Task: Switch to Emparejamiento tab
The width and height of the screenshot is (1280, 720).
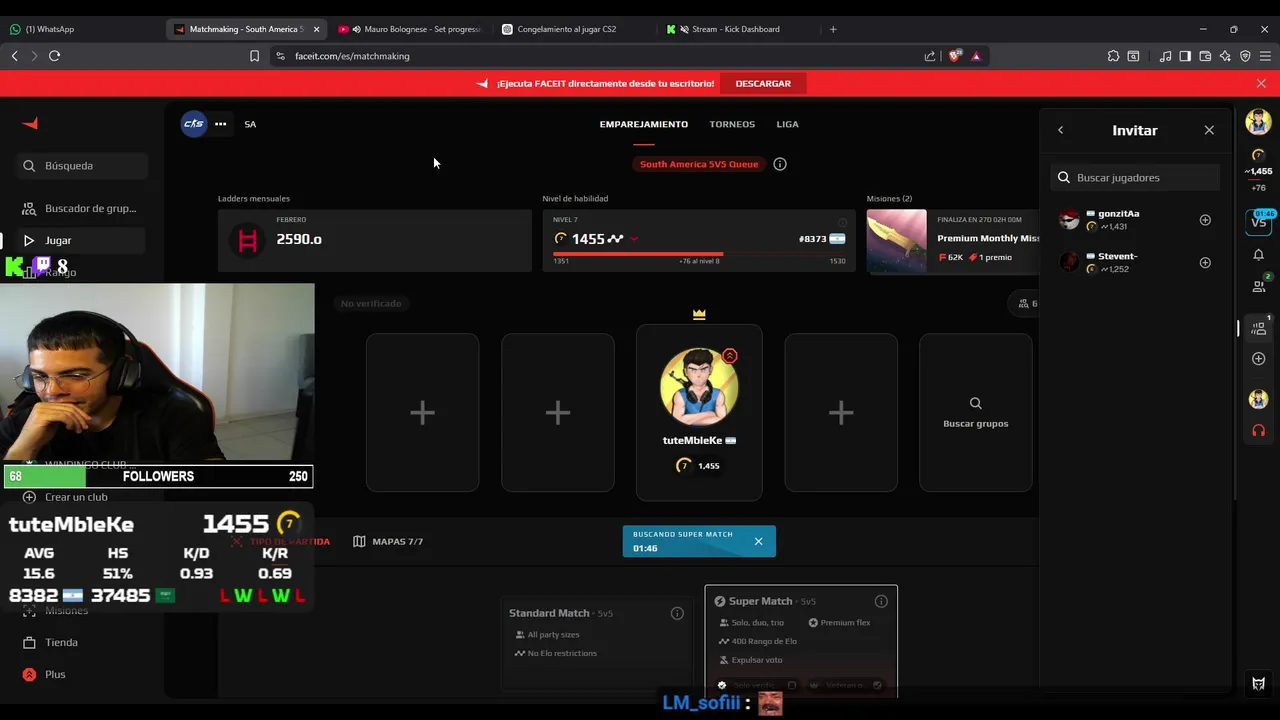Action: tap(644, 124)
